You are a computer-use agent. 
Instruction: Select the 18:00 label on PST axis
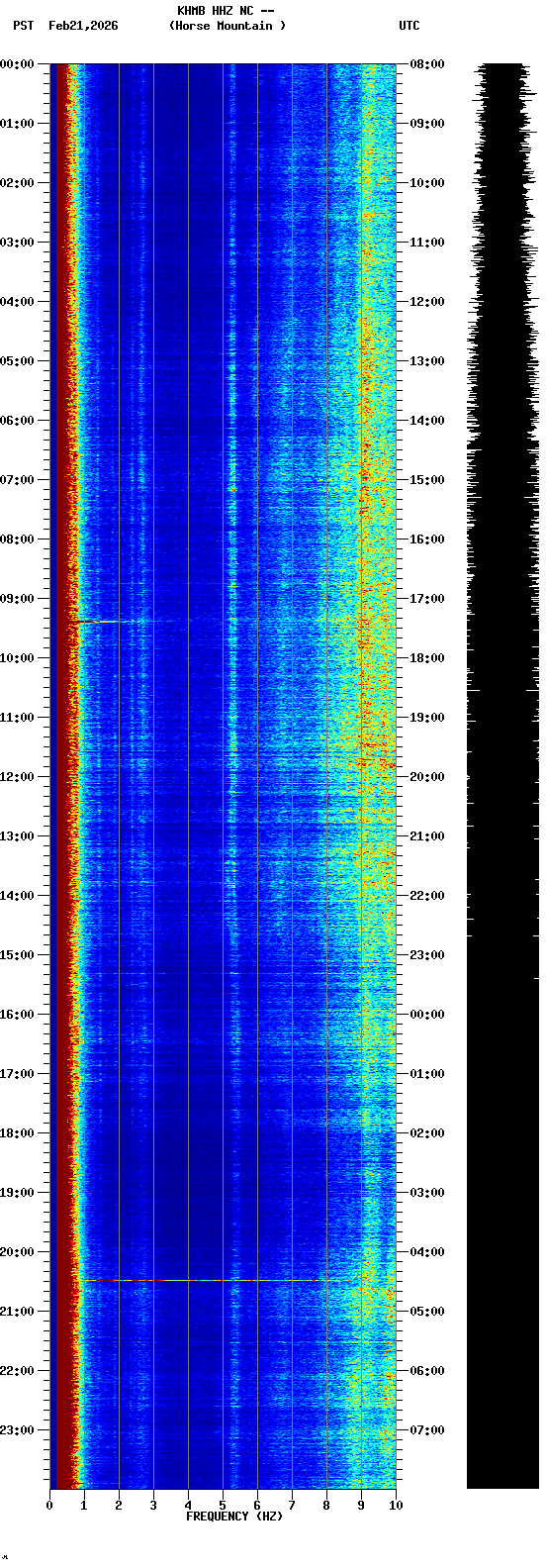[18, 1133]
